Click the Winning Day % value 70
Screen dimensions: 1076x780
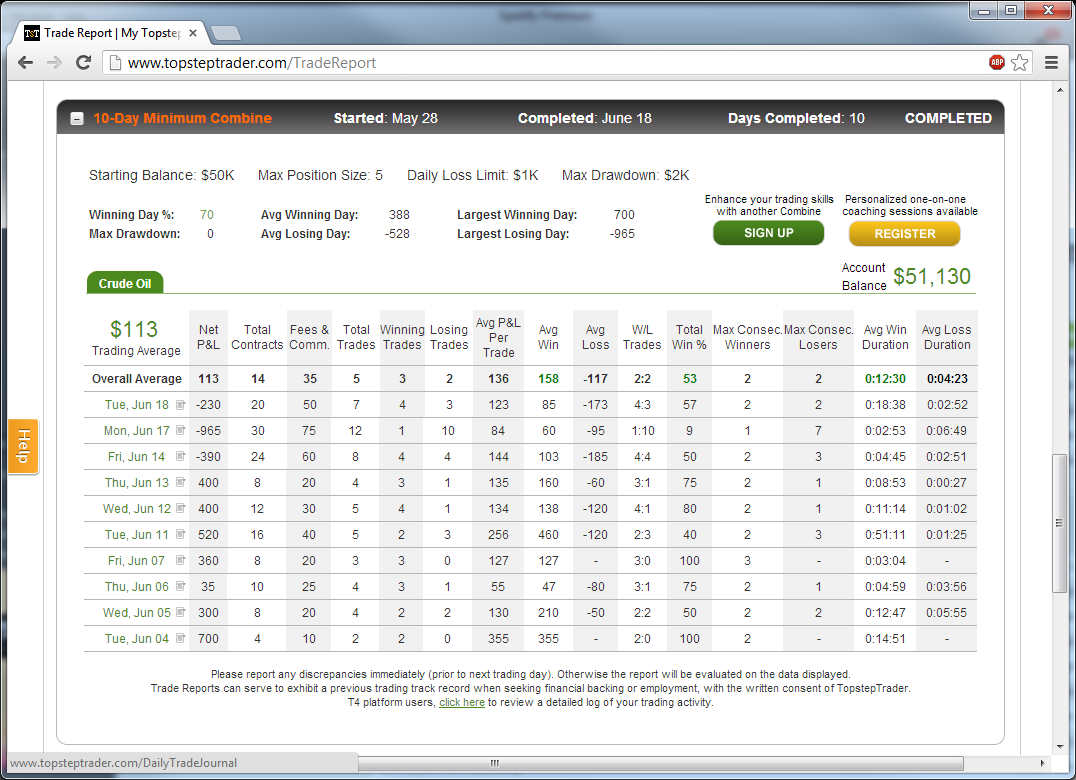[207, 215]
